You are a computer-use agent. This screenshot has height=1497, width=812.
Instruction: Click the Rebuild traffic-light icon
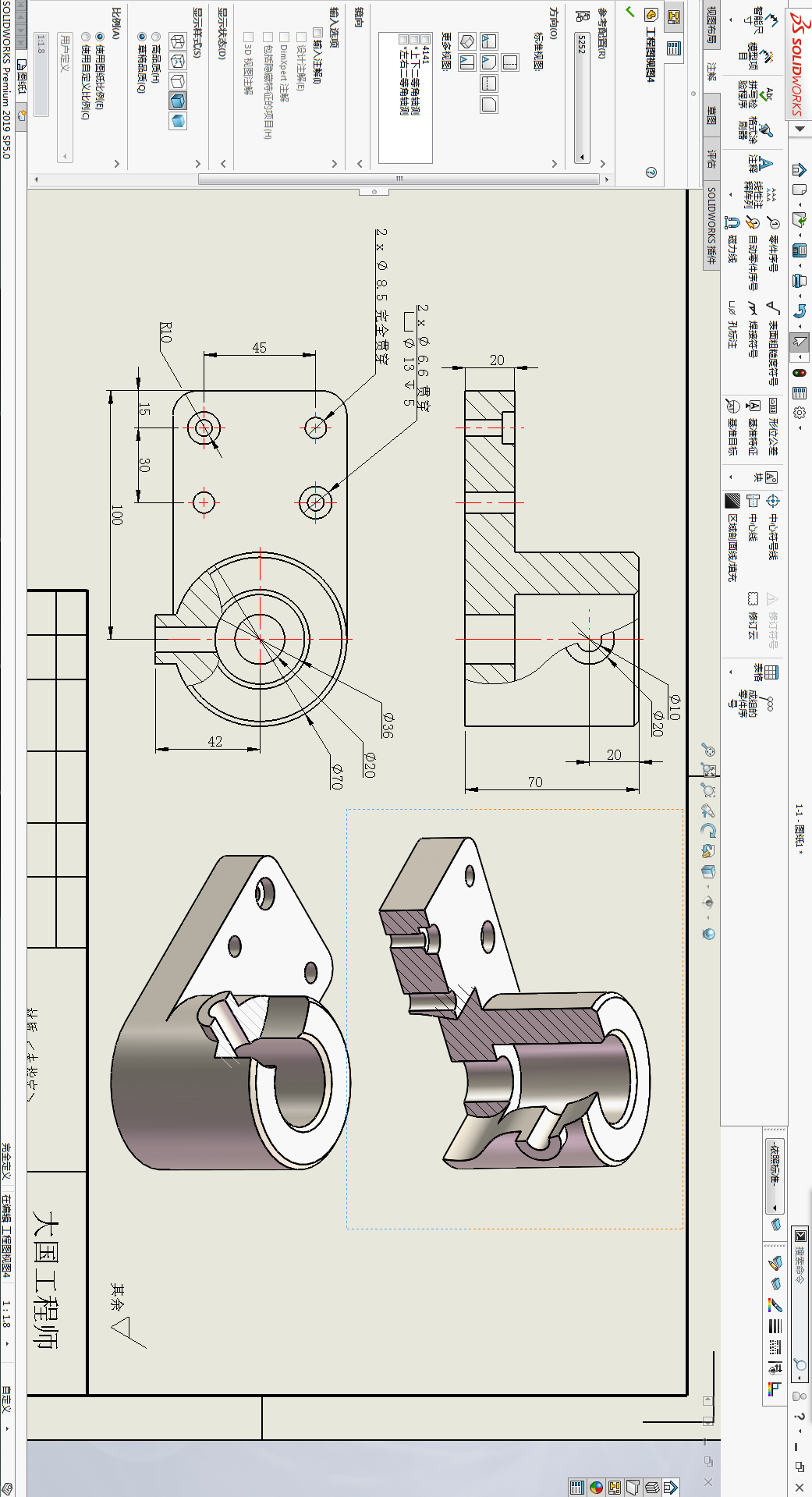800,373
